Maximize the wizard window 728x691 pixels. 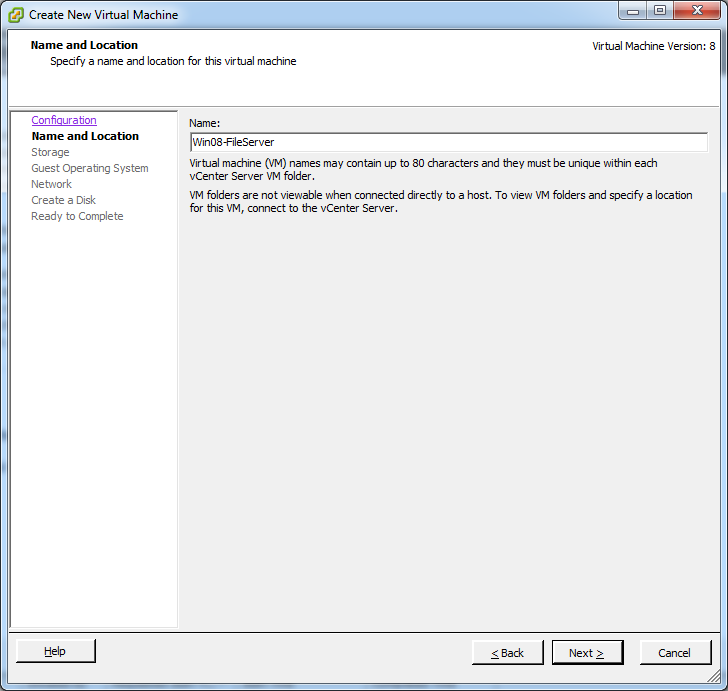(659, 11)
